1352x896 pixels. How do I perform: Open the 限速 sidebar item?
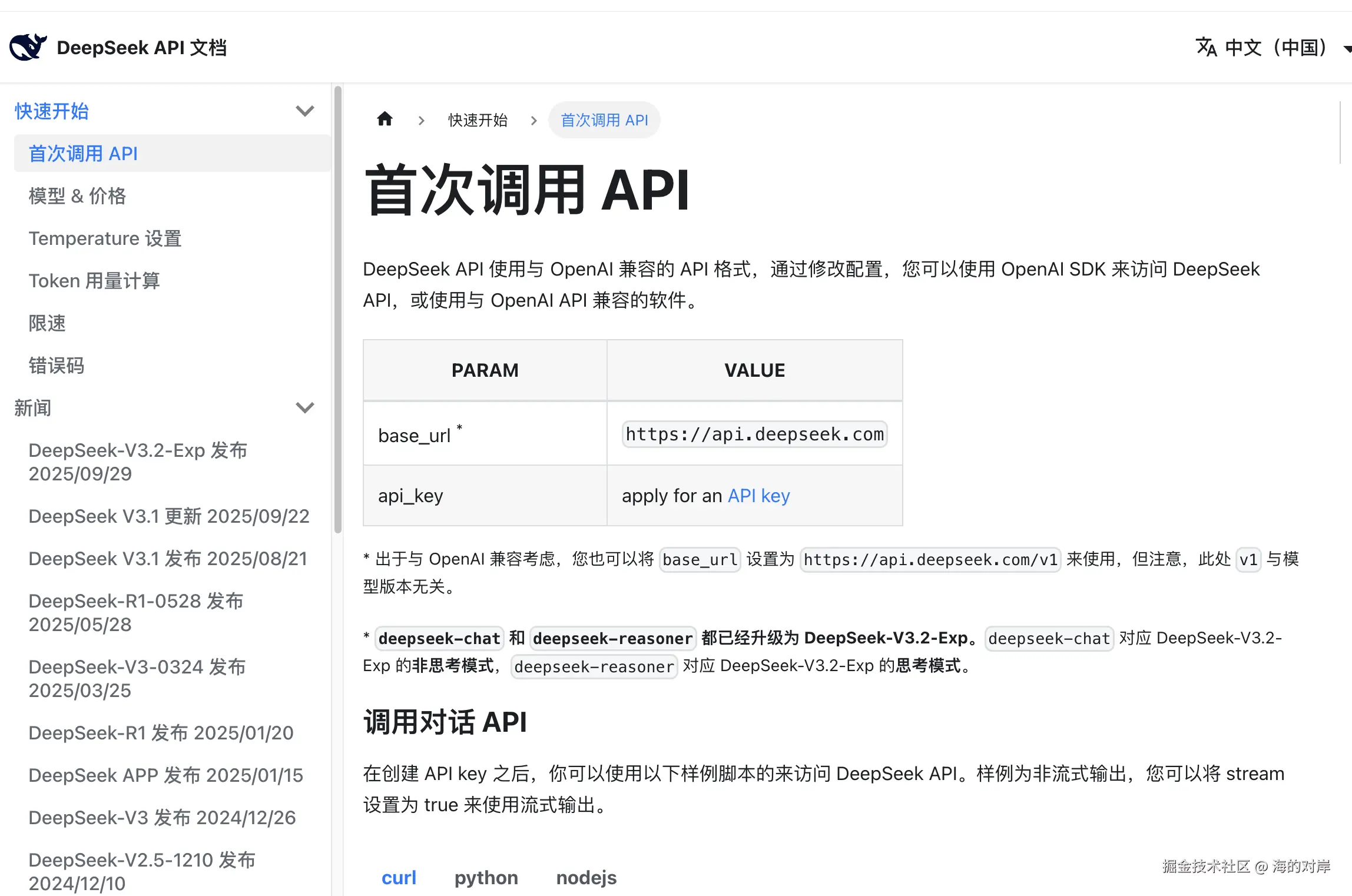click(x=47, y=323)
